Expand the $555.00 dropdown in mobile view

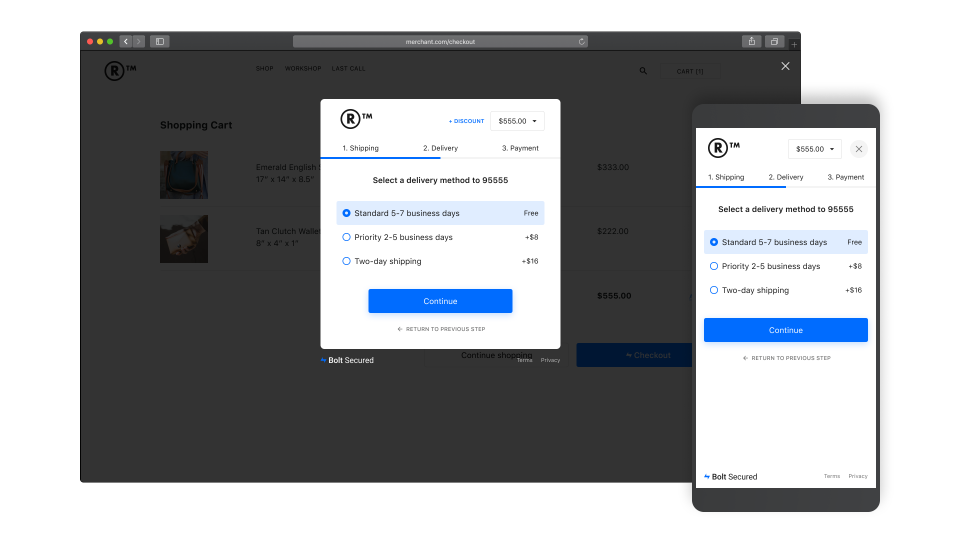coord(815,149)
